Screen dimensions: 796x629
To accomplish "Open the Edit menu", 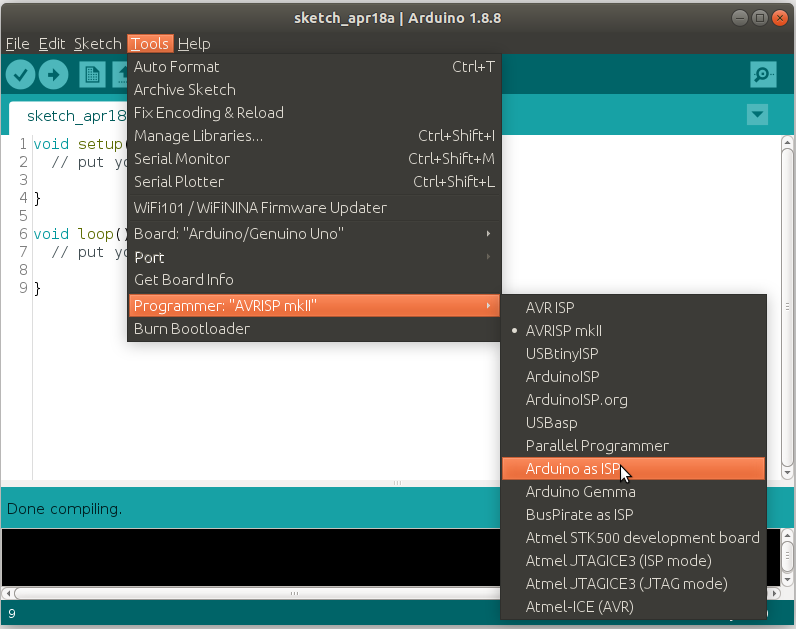I will coord(52,44).
